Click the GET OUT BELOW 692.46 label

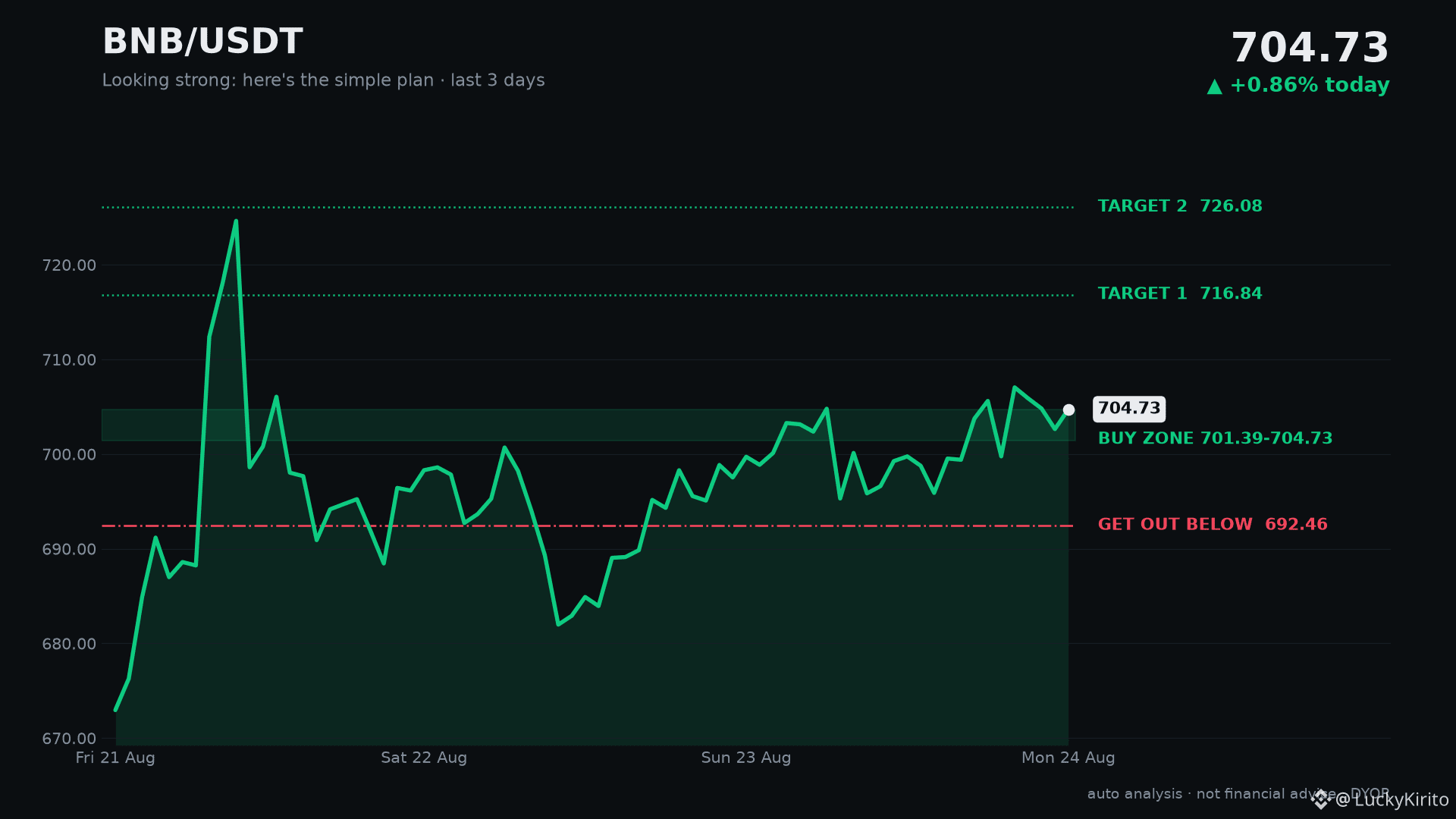click(1213, 525)
